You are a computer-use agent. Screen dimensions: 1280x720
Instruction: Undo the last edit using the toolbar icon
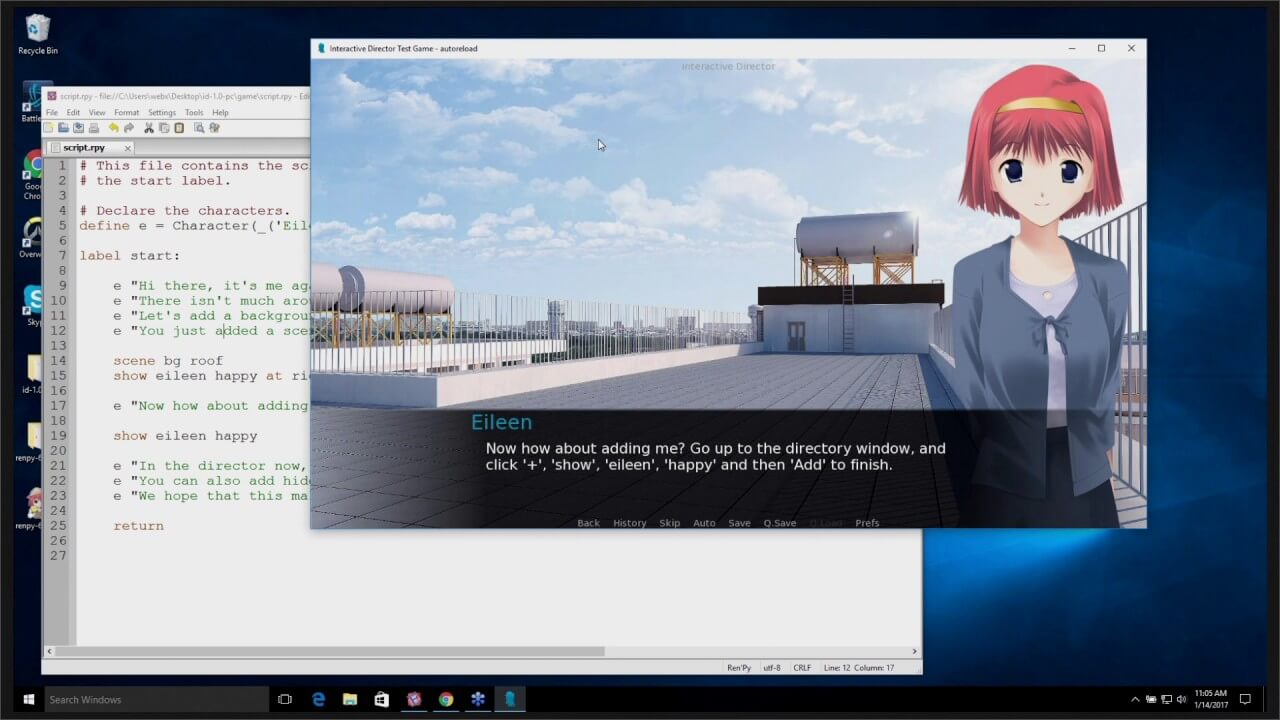pyautogui.click(x=115, y=128)
